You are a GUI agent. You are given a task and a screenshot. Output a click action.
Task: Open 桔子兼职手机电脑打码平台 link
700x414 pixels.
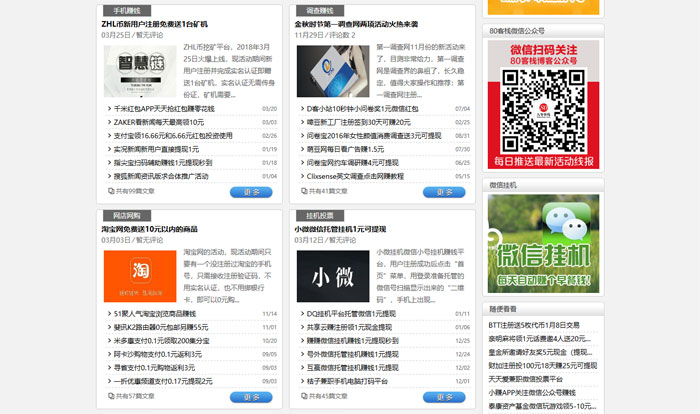pyautogui.click(x=347, y=381)
